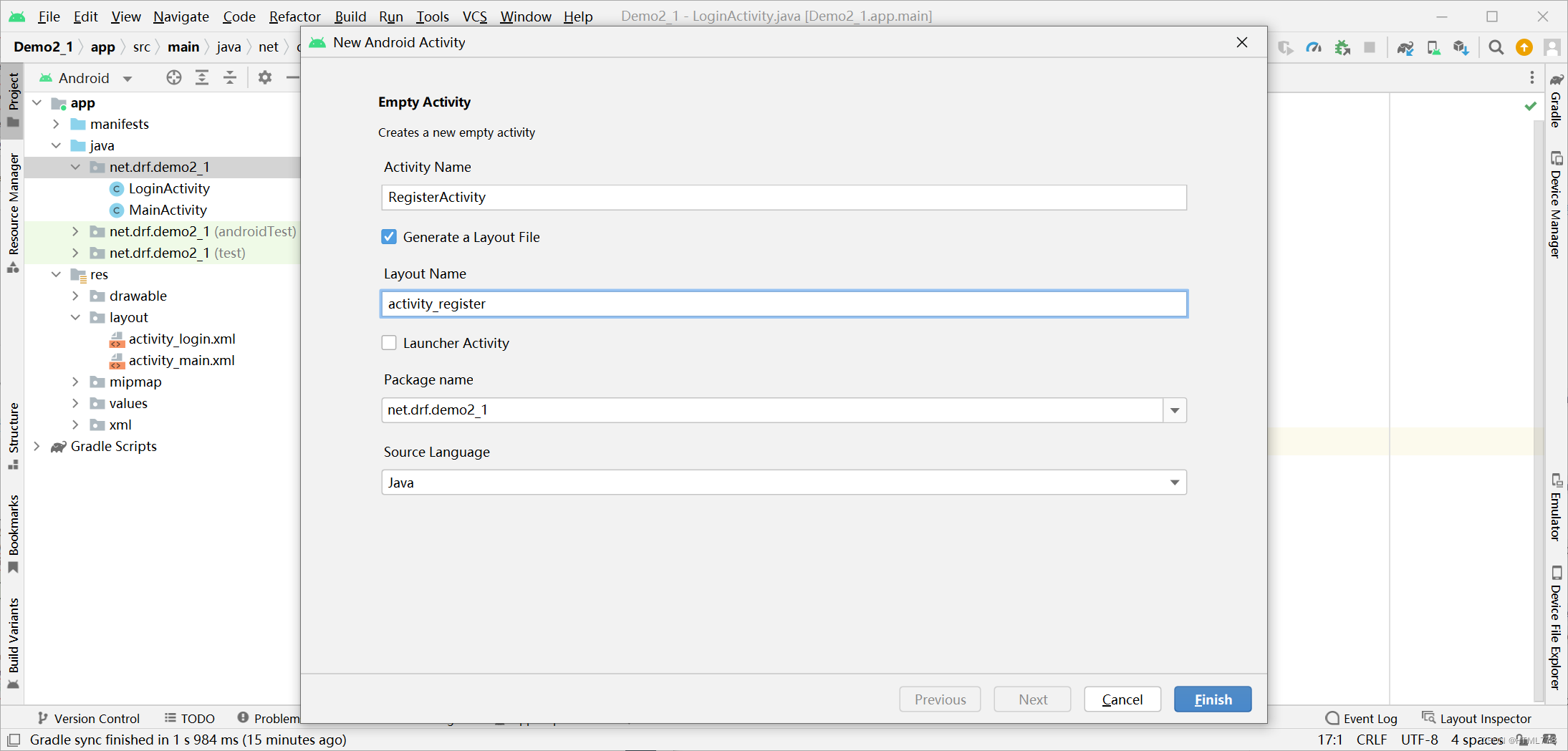Screen dimensions: 1568x751
Task: Open Project panel settings gear
Action: coord(265,77)
